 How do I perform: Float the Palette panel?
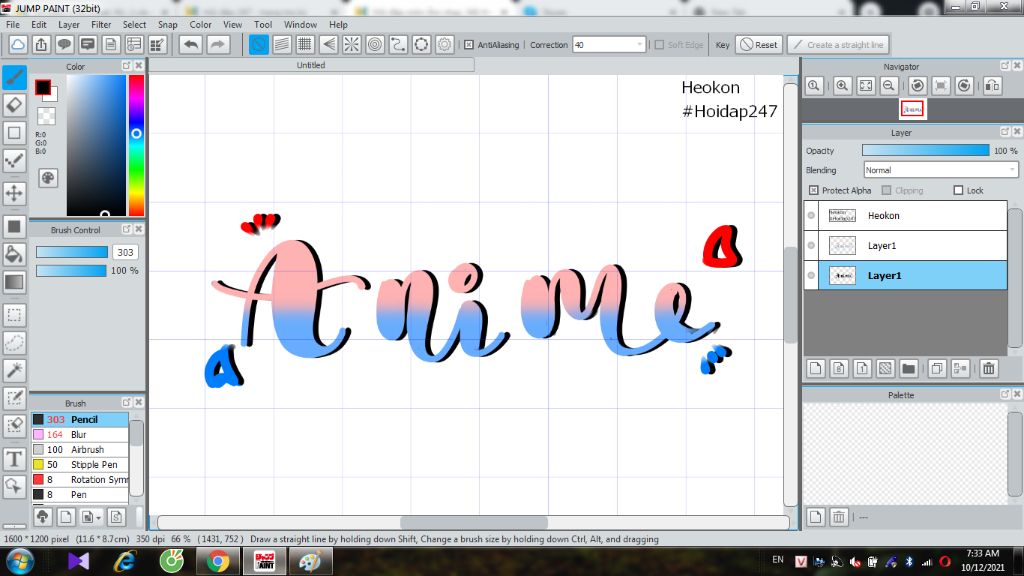pos(1004,394)
